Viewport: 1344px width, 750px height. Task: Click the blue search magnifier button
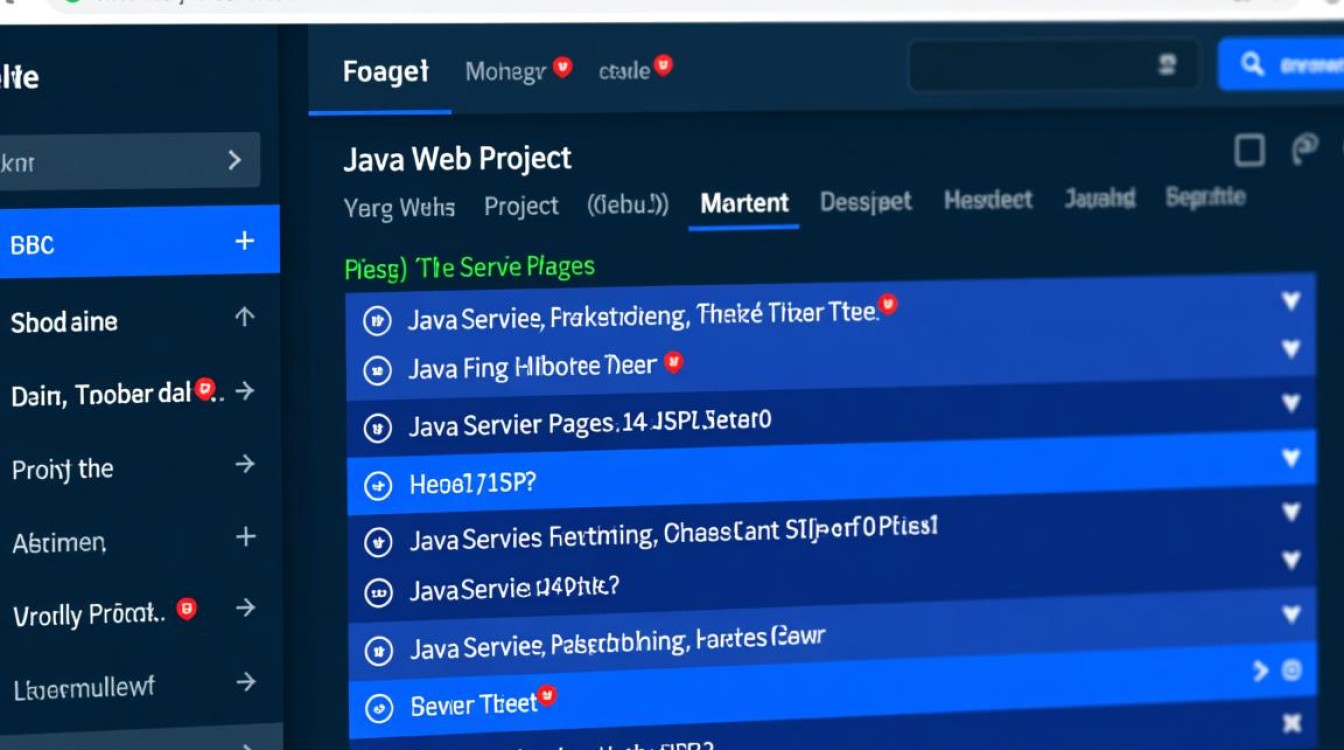coord(1253,65)
